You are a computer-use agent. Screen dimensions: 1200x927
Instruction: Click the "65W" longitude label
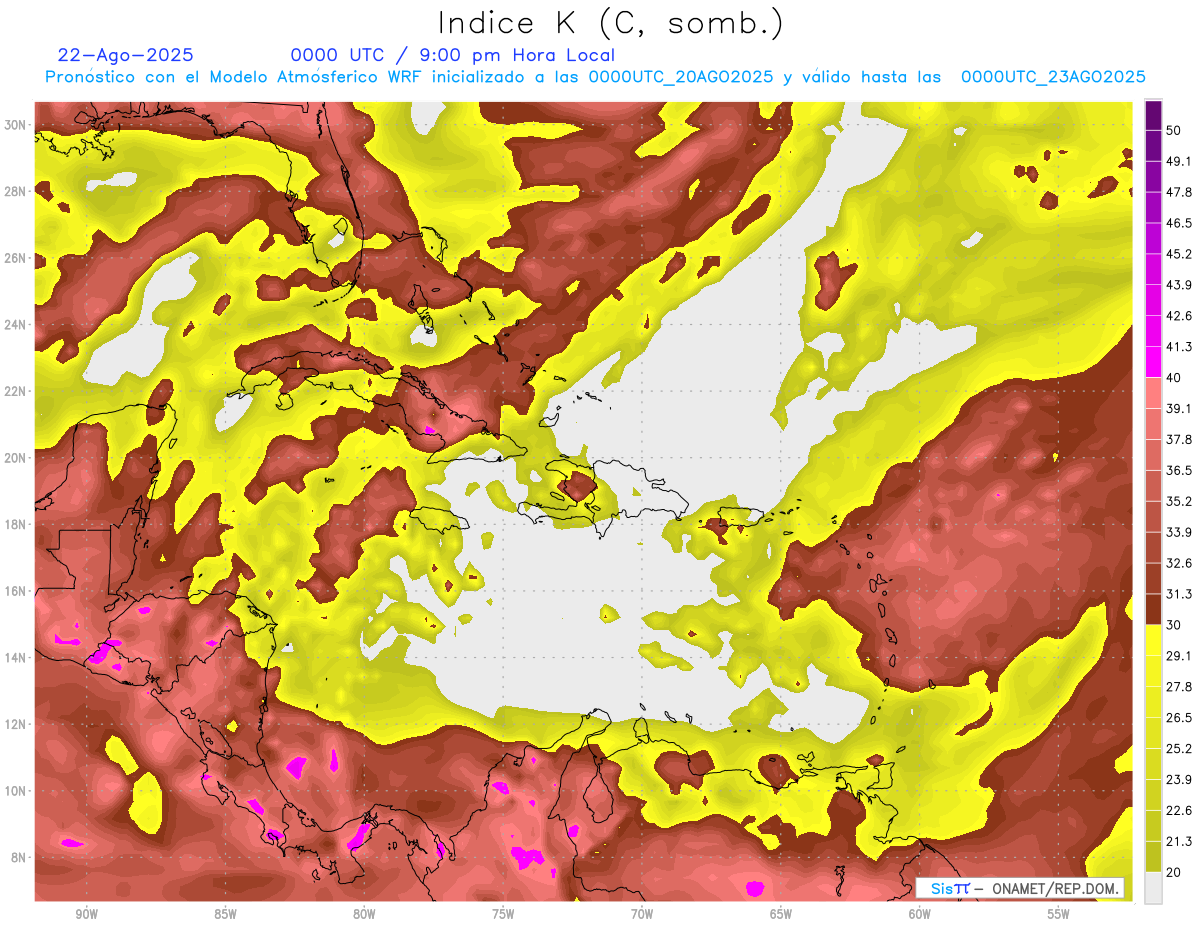click(x=781, y=914)
